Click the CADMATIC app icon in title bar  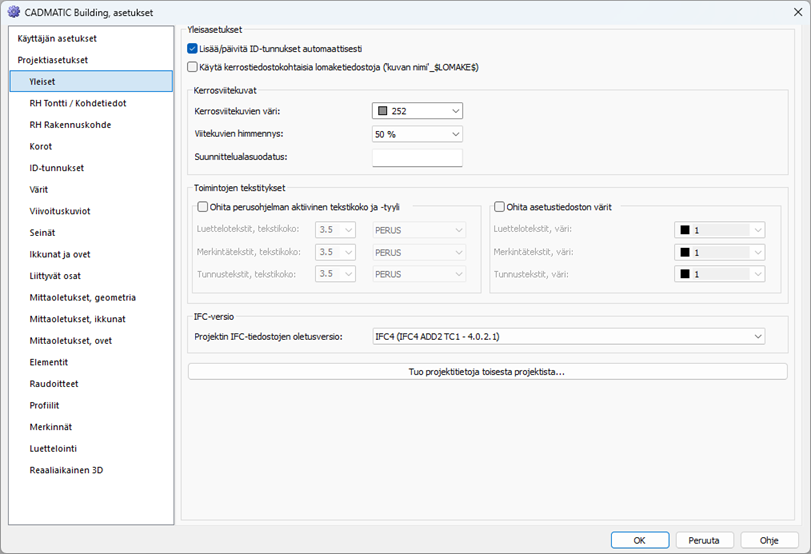pyautogui.click(x=14, y=11)
